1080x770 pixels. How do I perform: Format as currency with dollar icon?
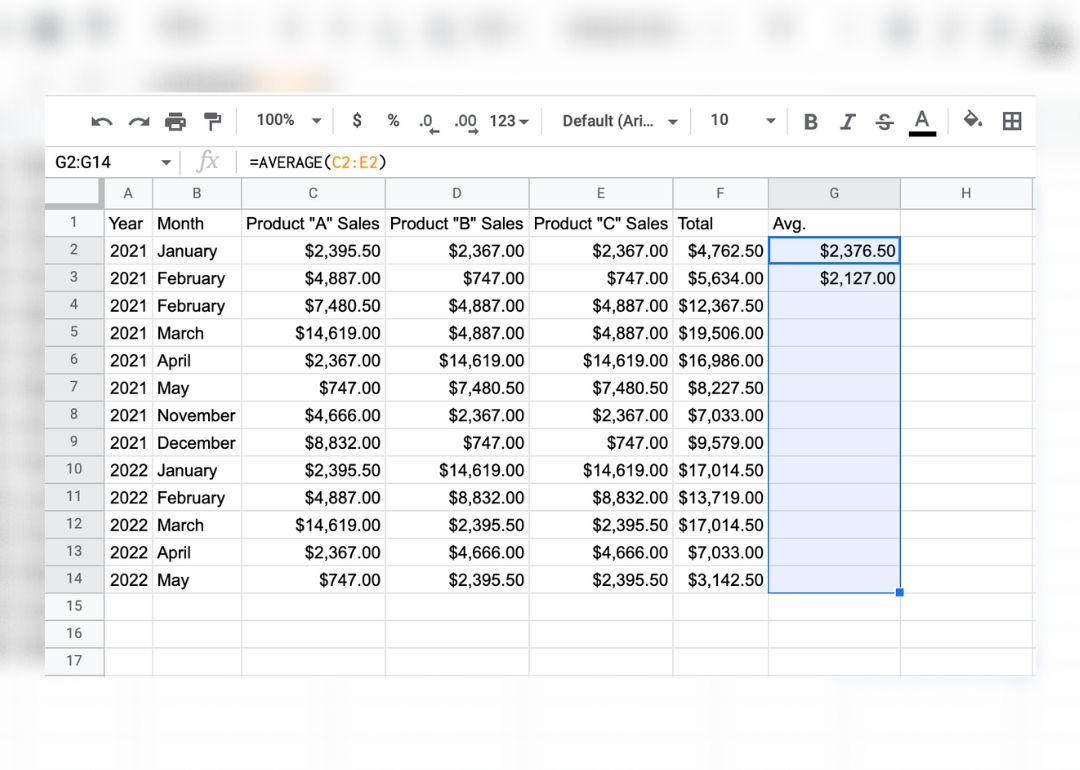(x=357, y=121)
